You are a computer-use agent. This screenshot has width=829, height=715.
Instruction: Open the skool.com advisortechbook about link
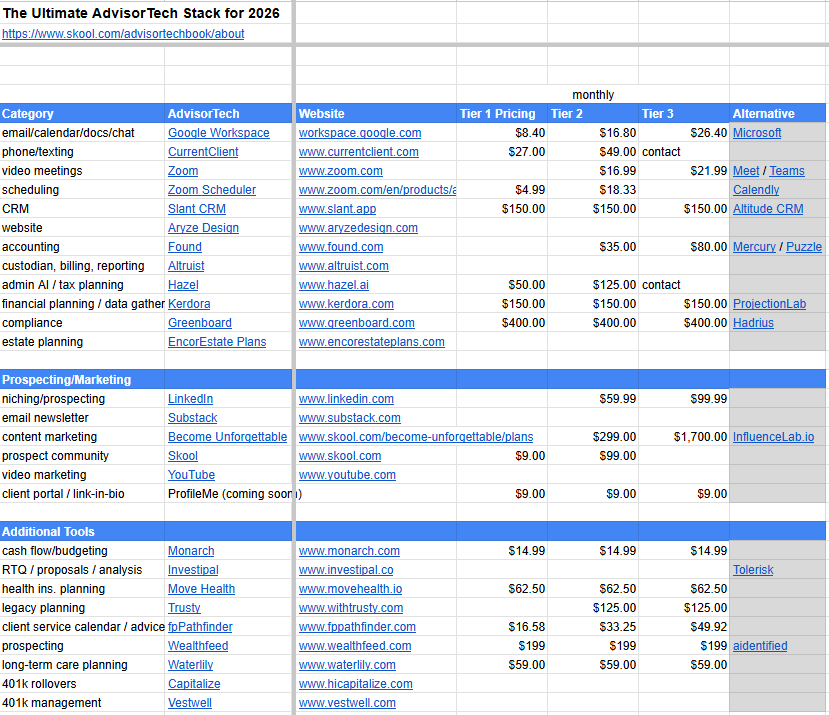coord(123,34)
